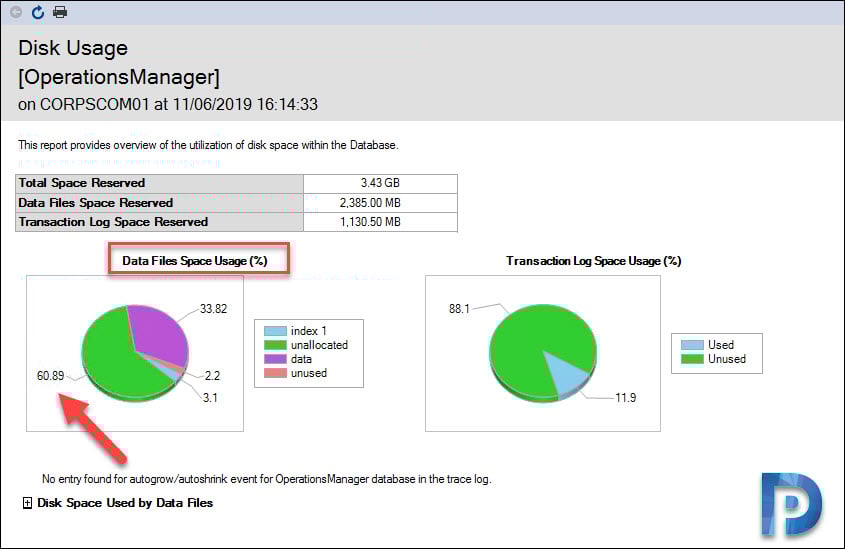Click the unallocated legend green swatch

click(x=275, y=345)
